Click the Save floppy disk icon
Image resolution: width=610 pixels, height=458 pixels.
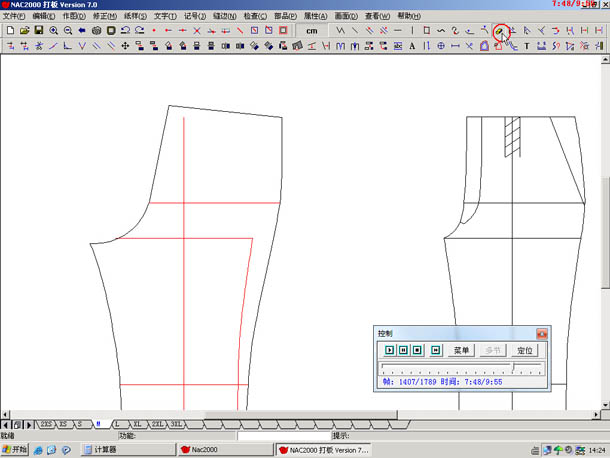(39, 30)
